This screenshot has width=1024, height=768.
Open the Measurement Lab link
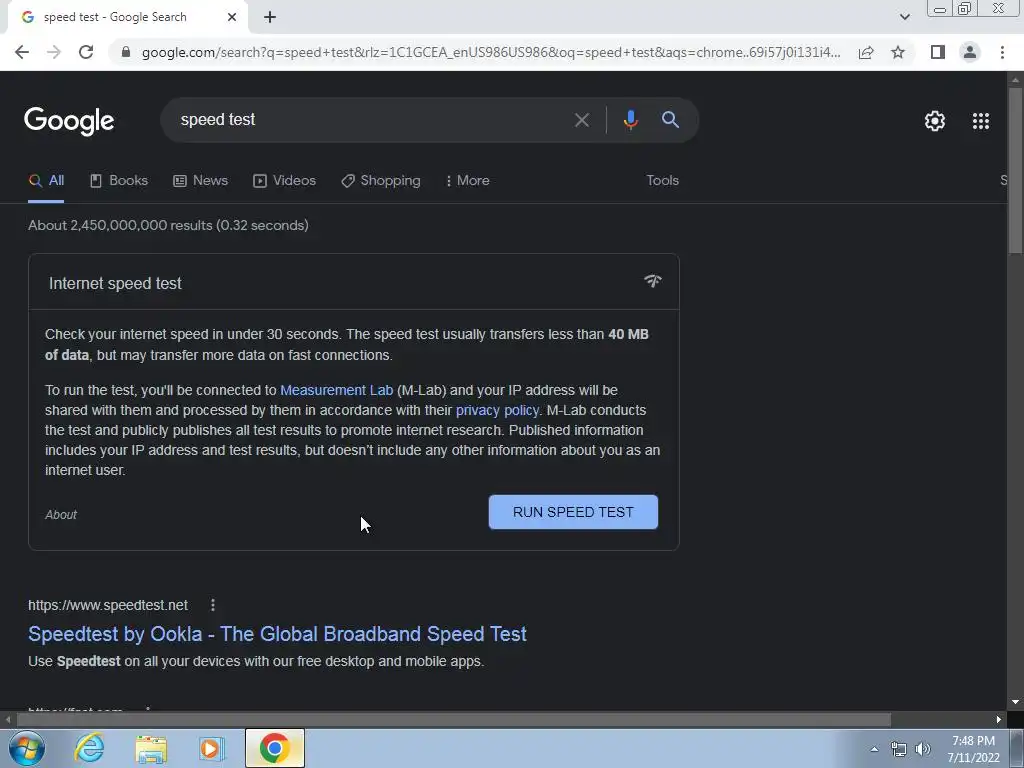[x=336, y=390]
